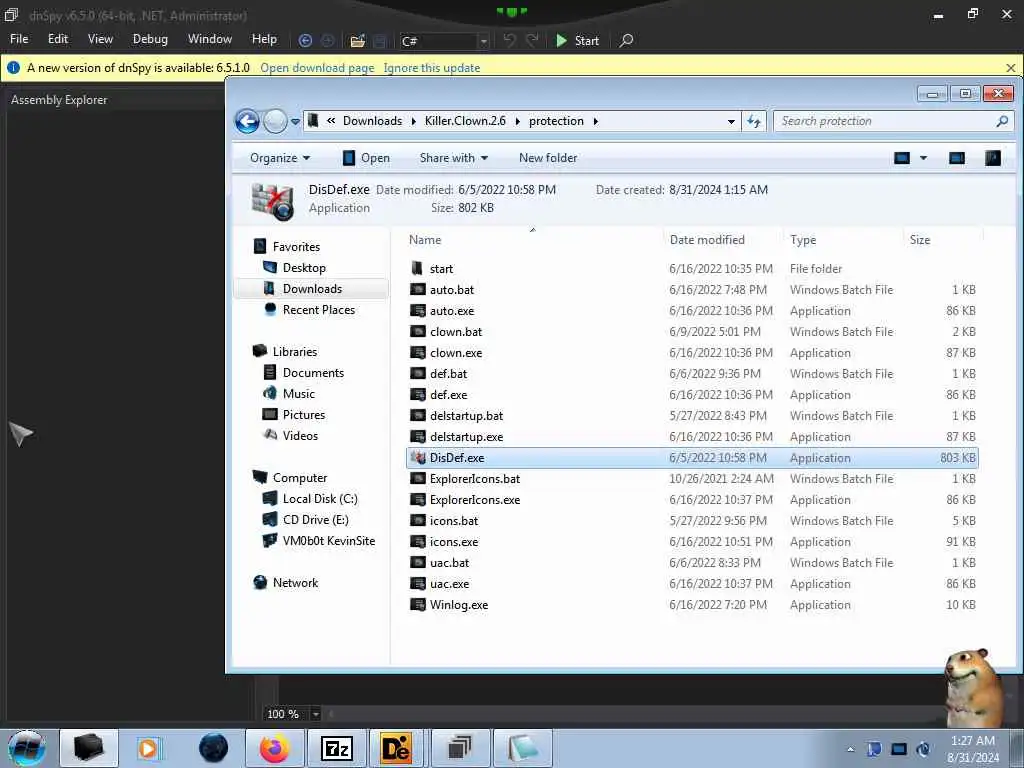The image size is (1024, 768).
Task: Select Desktop under Favorites
Action: [x=304, y=268]
